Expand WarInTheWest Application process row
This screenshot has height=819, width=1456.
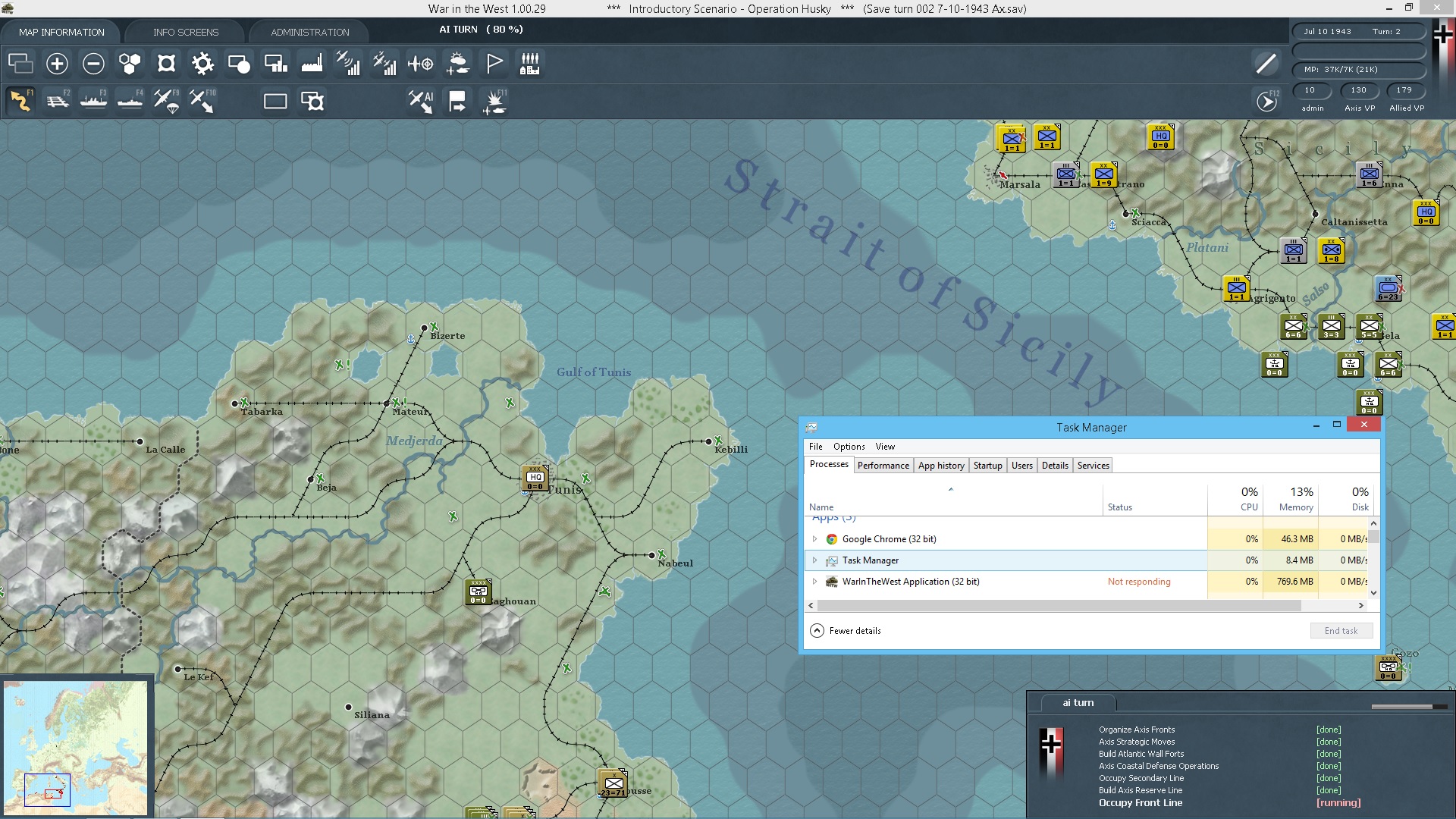tap(815, 582)
